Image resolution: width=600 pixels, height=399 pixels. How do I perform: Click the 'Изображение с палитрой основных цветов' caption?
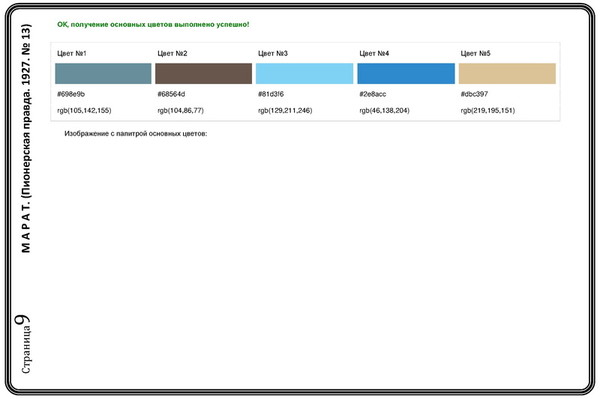(136, 134)
